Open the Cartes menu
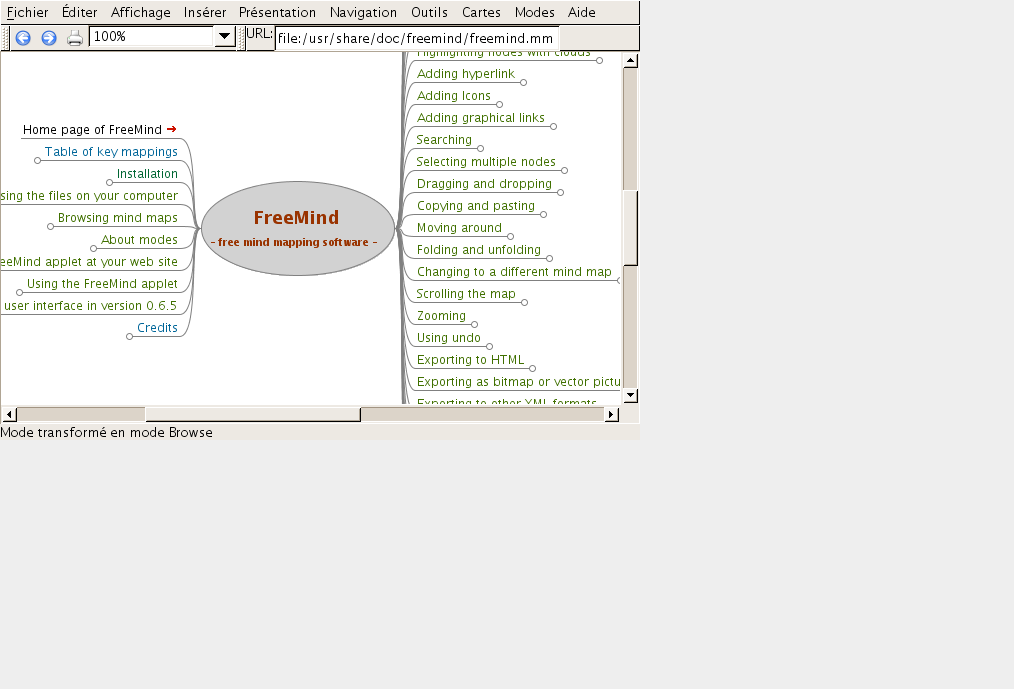The height and width of the screenshot is (689, 1014). click(x=481, y=12)
